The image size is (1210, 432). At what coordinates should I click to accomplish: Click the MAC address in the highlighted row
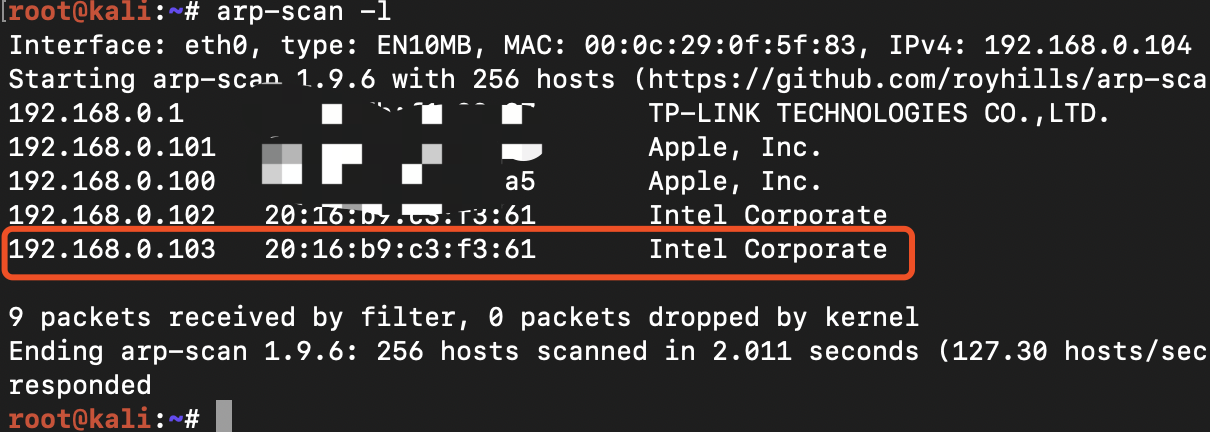click(400, 250)
